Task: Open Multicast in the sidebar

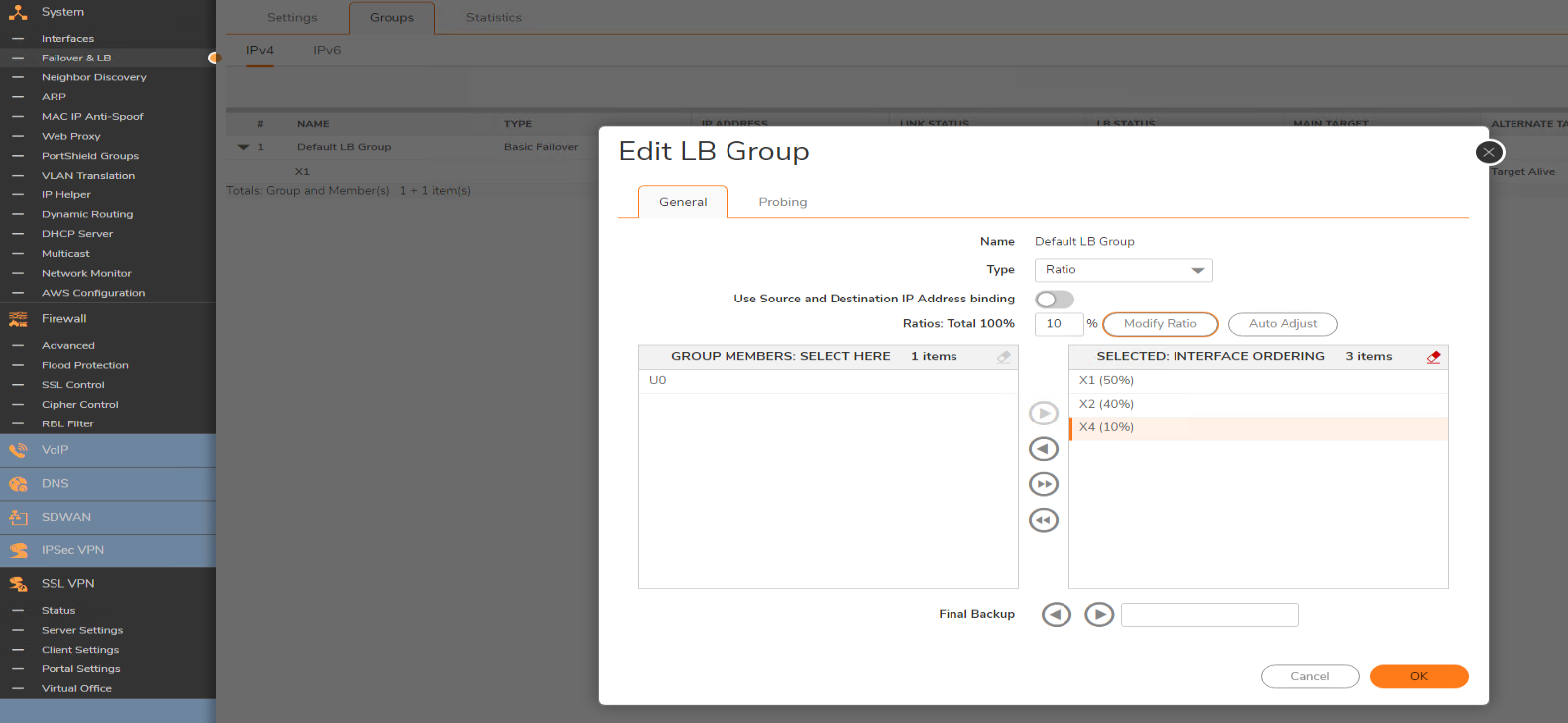Action: (65, 254)
